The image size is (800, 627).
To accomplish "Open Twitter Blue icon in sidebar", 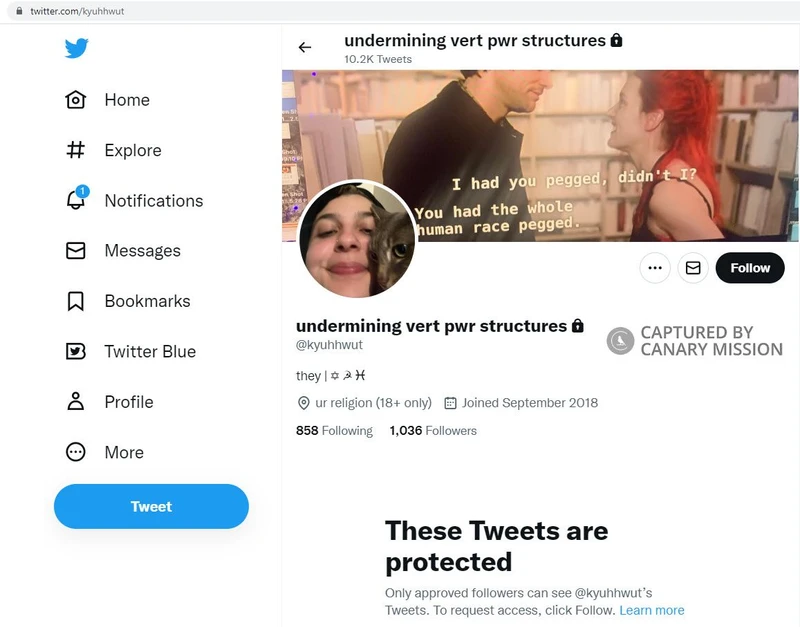I will click(76, 351).
